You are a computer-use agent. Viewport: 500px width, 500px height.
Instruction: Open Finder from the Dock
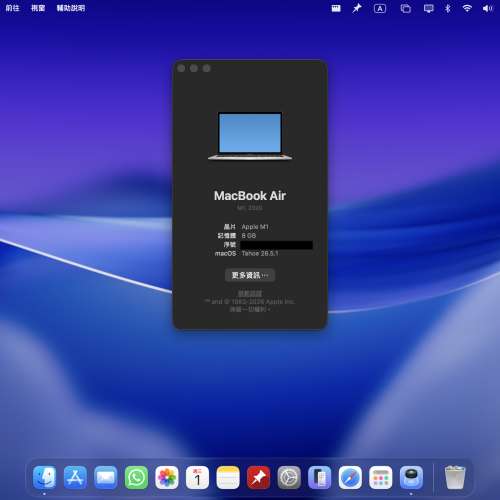45,477
